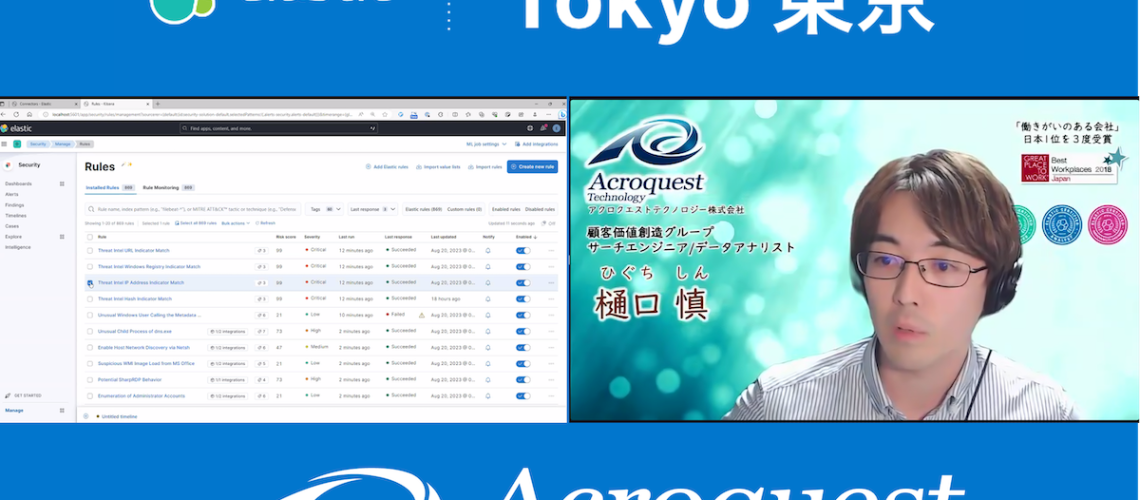Disable the Unusual Windows User Calling rule toggle
The image size is (1140, 500).
pyautogui.click(x=523, y=315)
